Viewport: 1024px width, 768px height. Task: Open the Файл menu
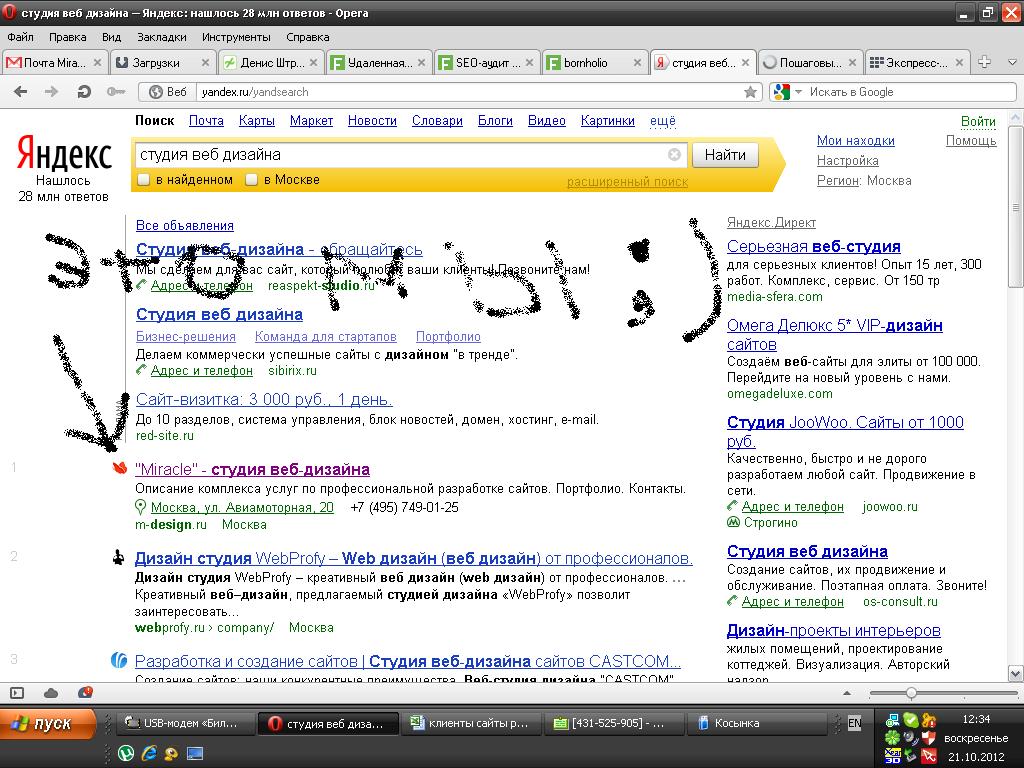click(x=21, y=37)
